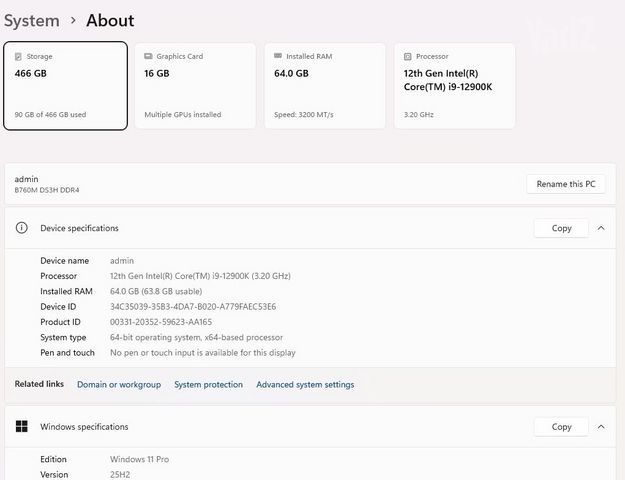Viewport: 625px width, 480px height.
Task: Copy the Windows specifications
Action: coord(561,427)
